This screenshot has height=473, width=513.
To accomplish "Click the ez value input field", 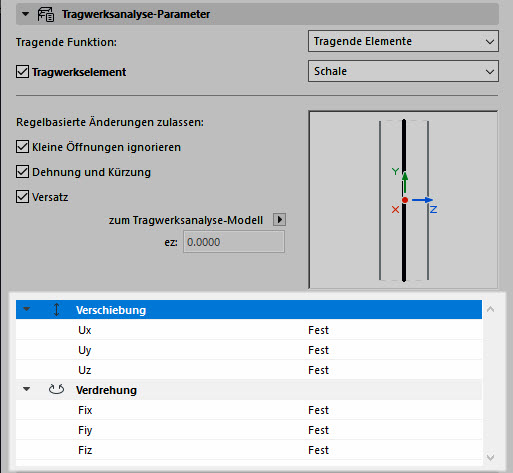I will point(234,242).
